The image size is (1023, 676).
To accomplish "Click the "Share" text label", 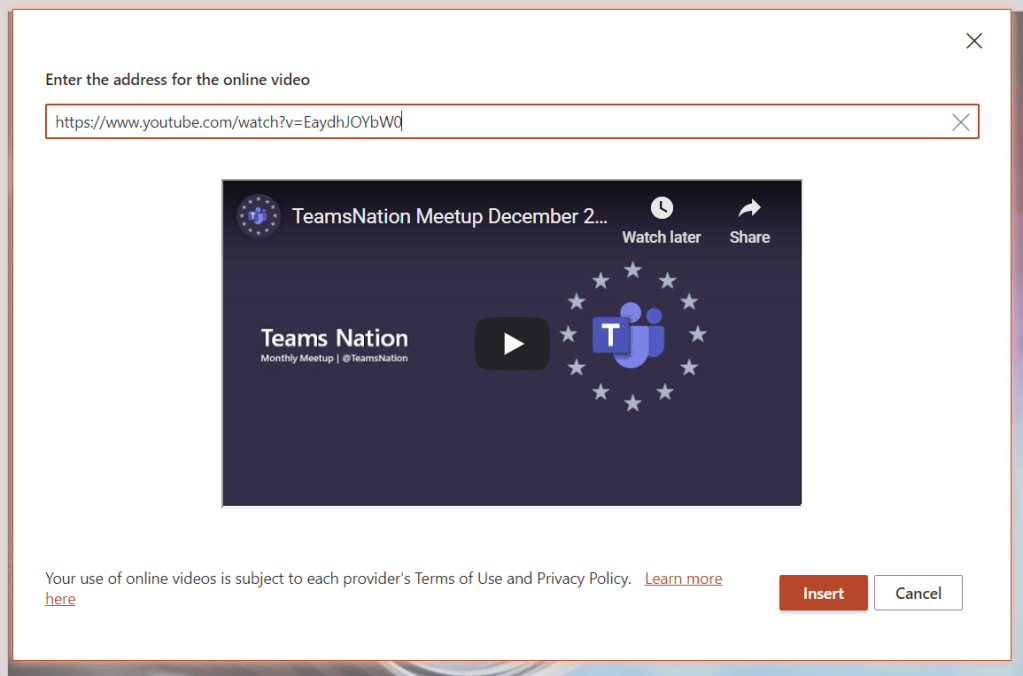I will pos(749,238).
